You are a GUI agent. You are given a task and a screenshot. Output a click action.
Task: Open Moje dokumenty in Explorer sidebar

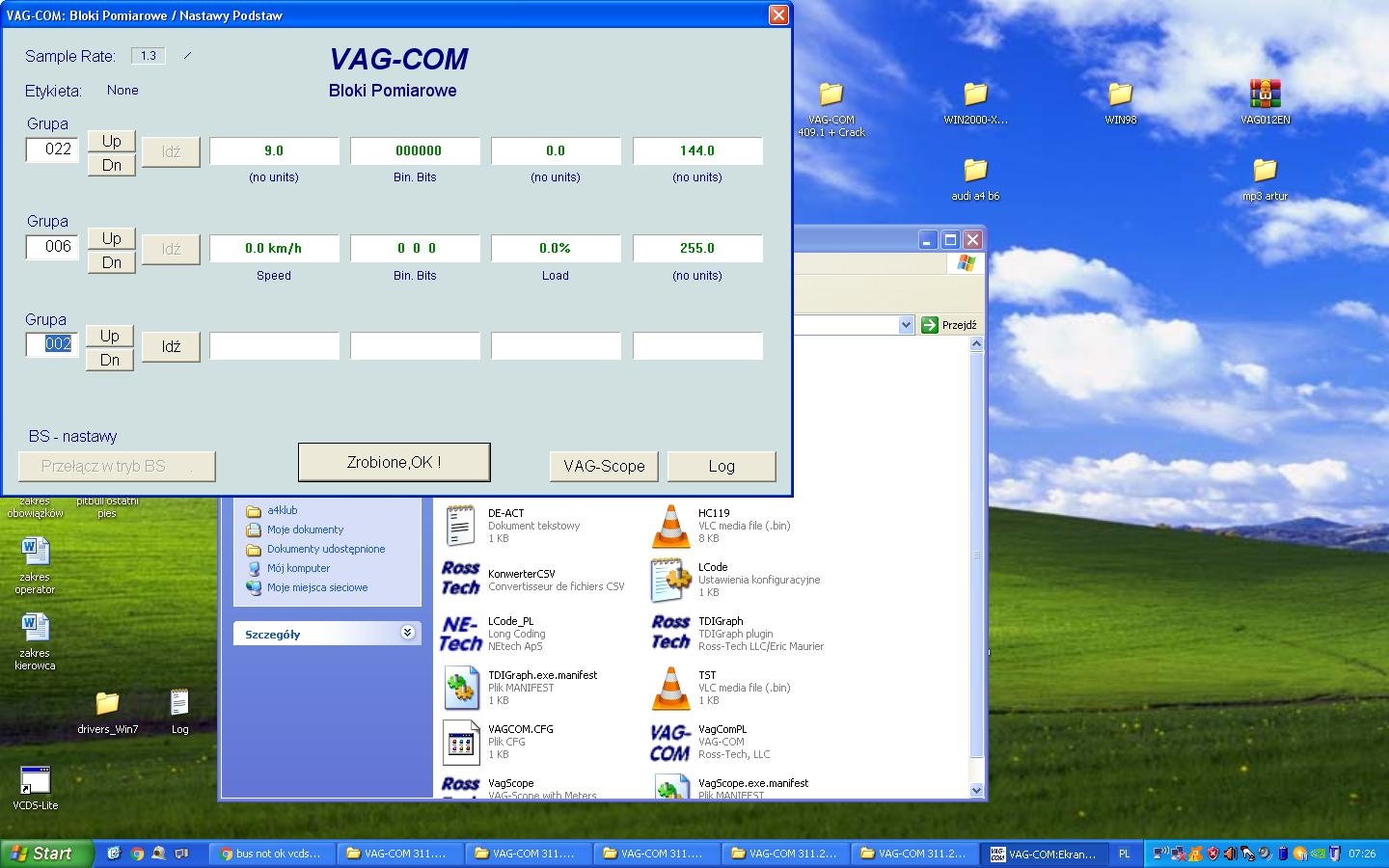pyautogui.click(x=305, y=529)
